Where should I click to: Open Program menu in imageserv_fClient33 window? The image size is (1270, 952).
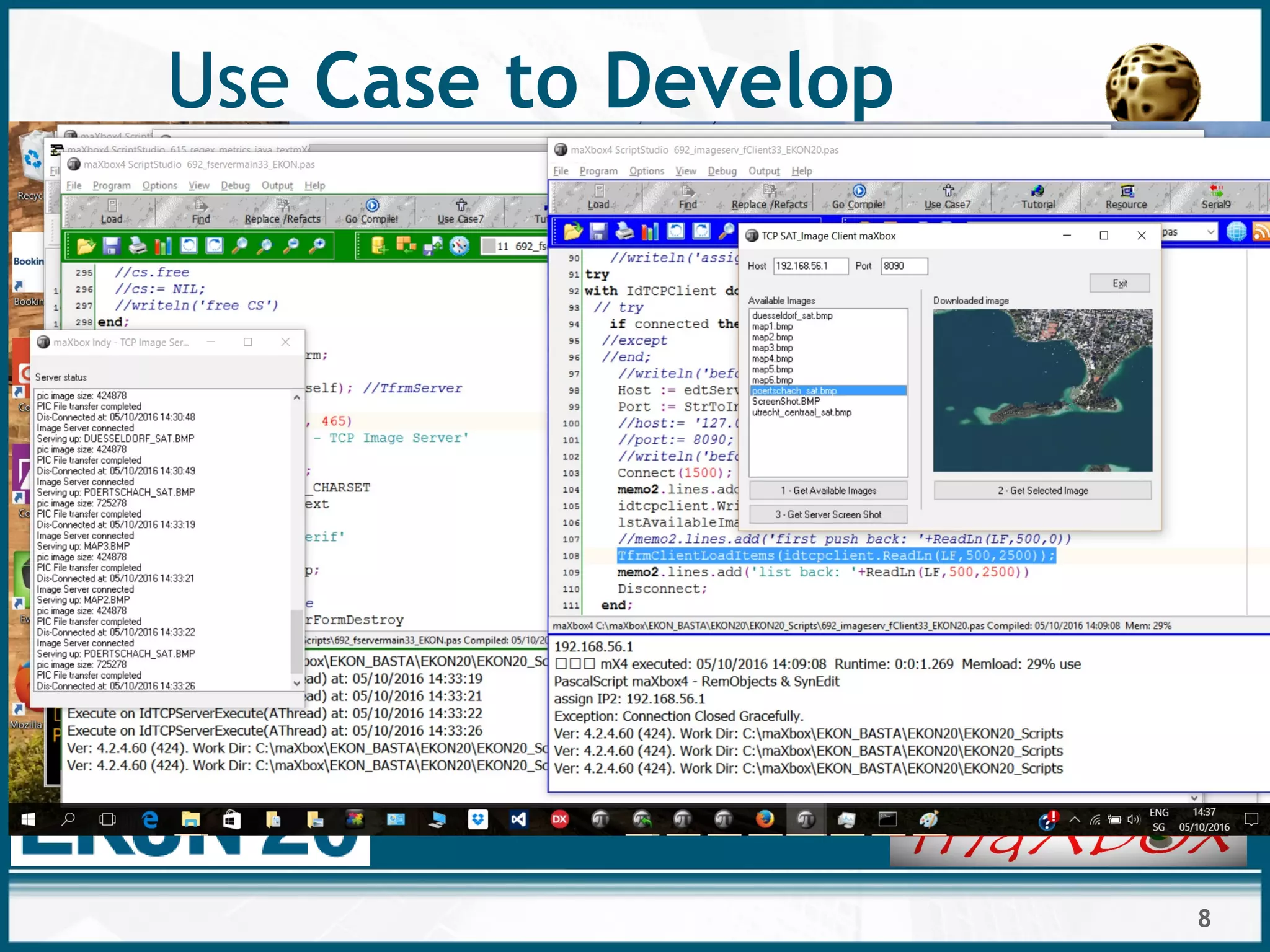[x=598, y=170]
